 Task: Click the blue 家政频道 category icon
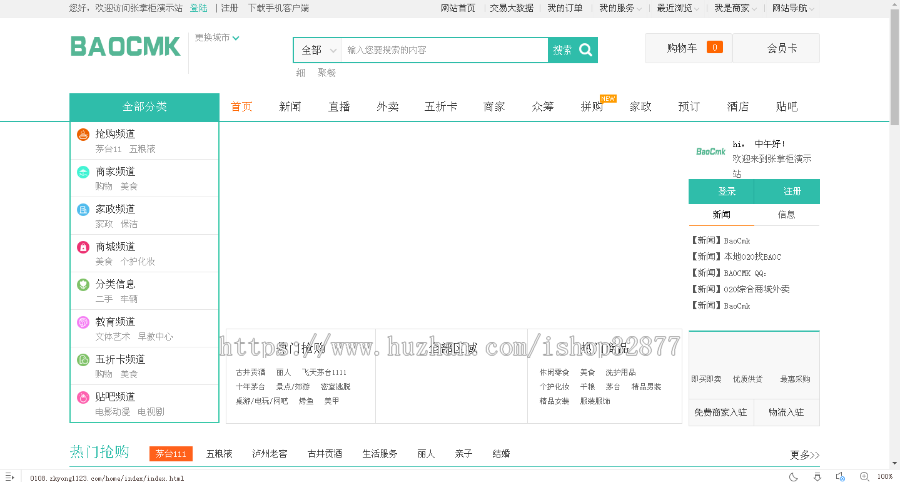pos(83,209)
